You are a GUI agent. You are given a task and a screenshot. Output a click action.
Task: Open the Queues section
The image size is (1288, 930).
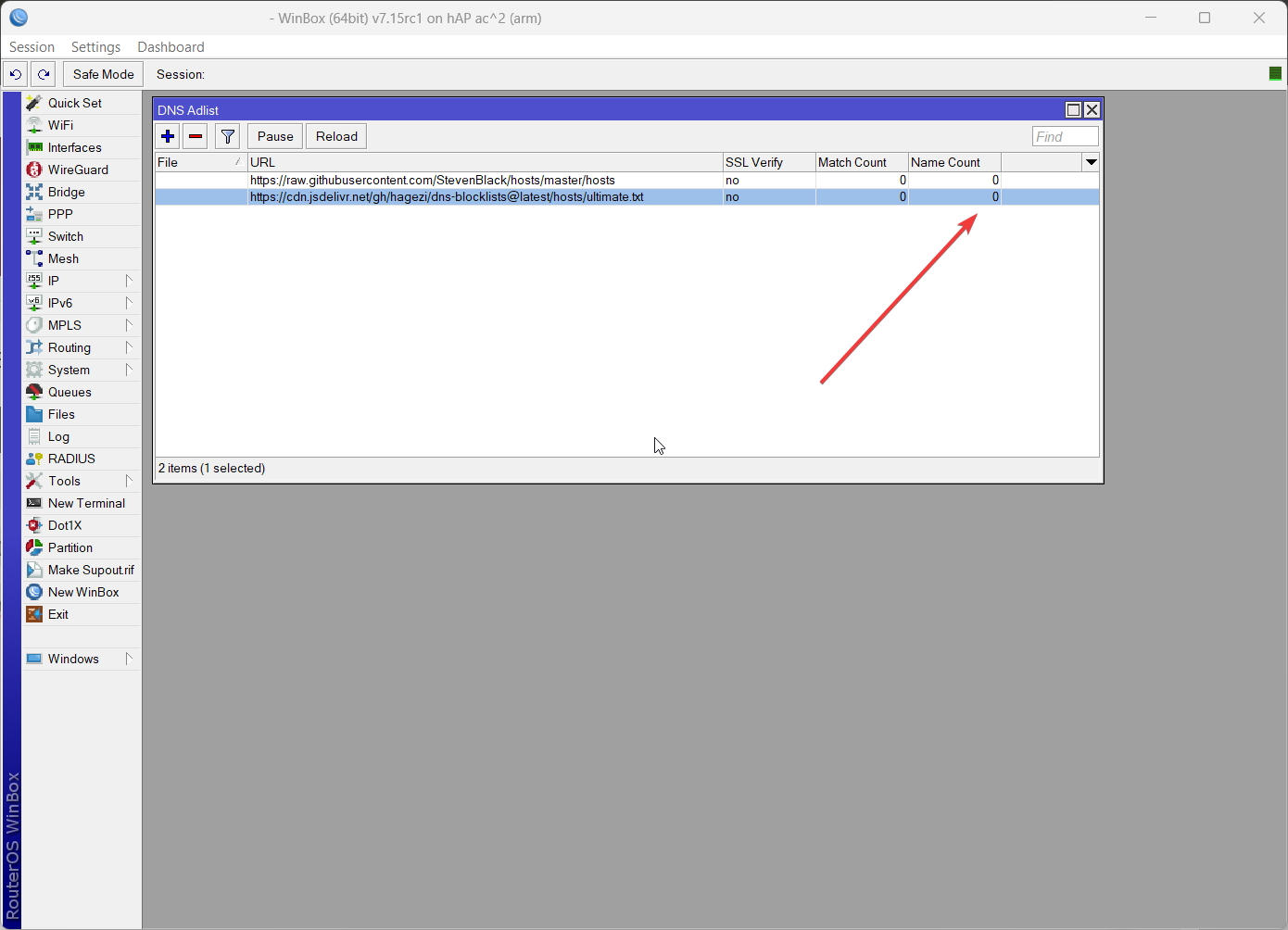[82, 392]
